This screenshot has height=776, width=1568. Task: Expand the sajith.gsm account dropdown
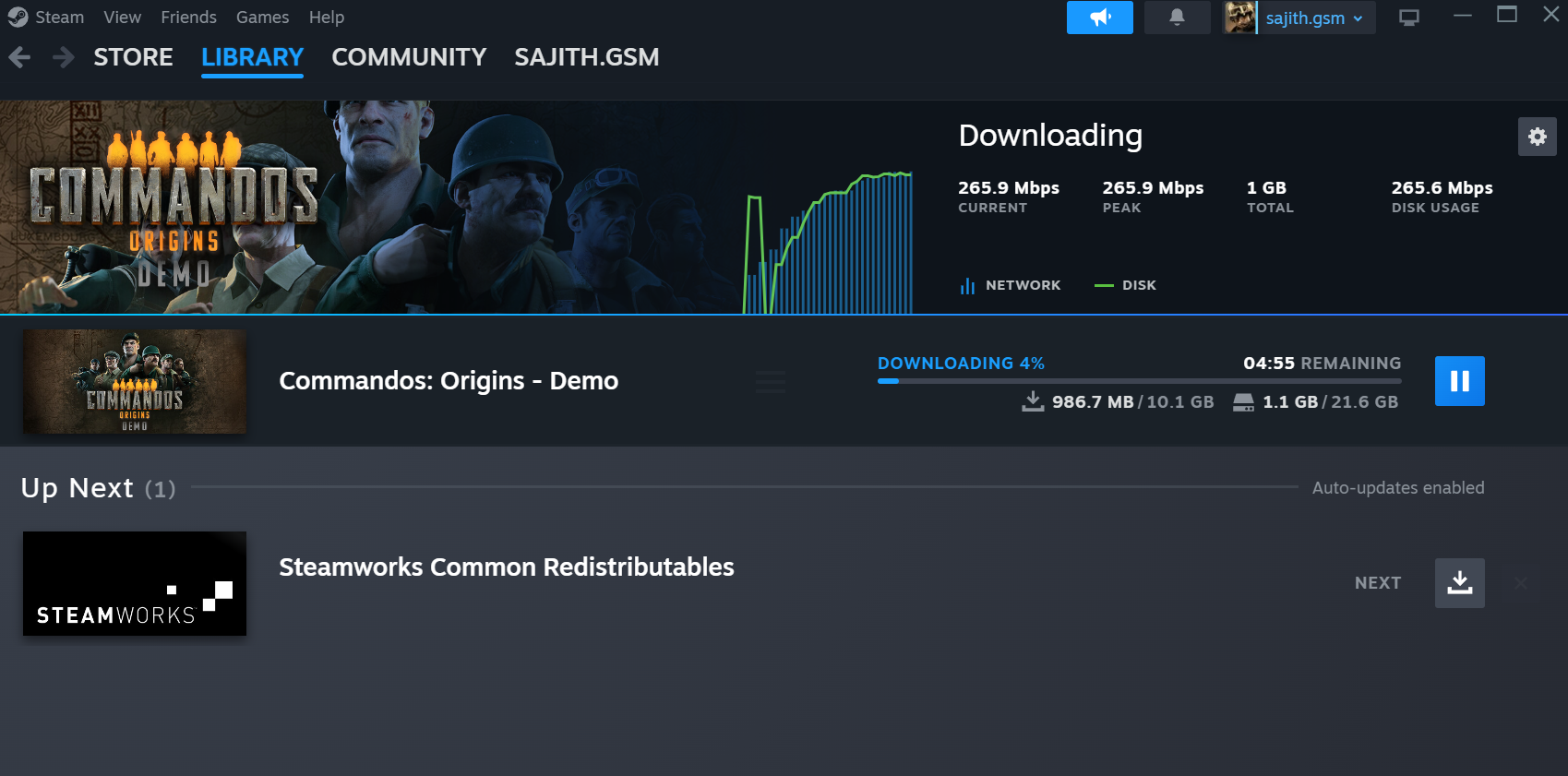click(x=1314, y=18)
